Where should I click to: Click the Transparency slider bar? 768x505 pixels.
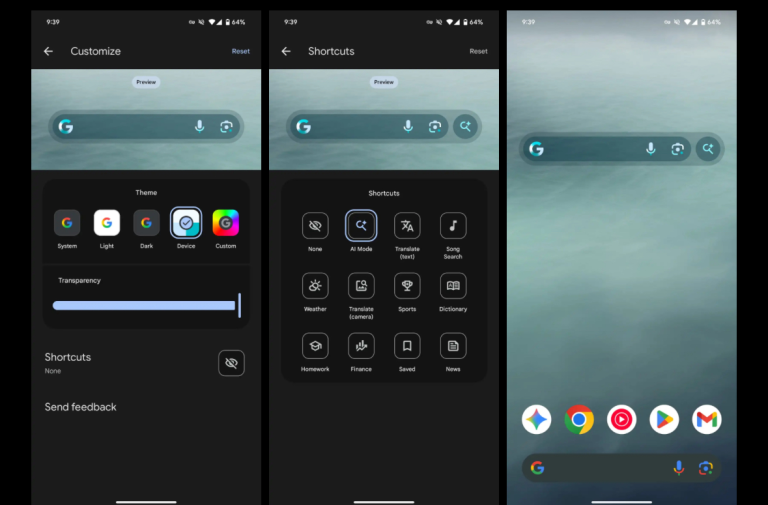[146, 306]
